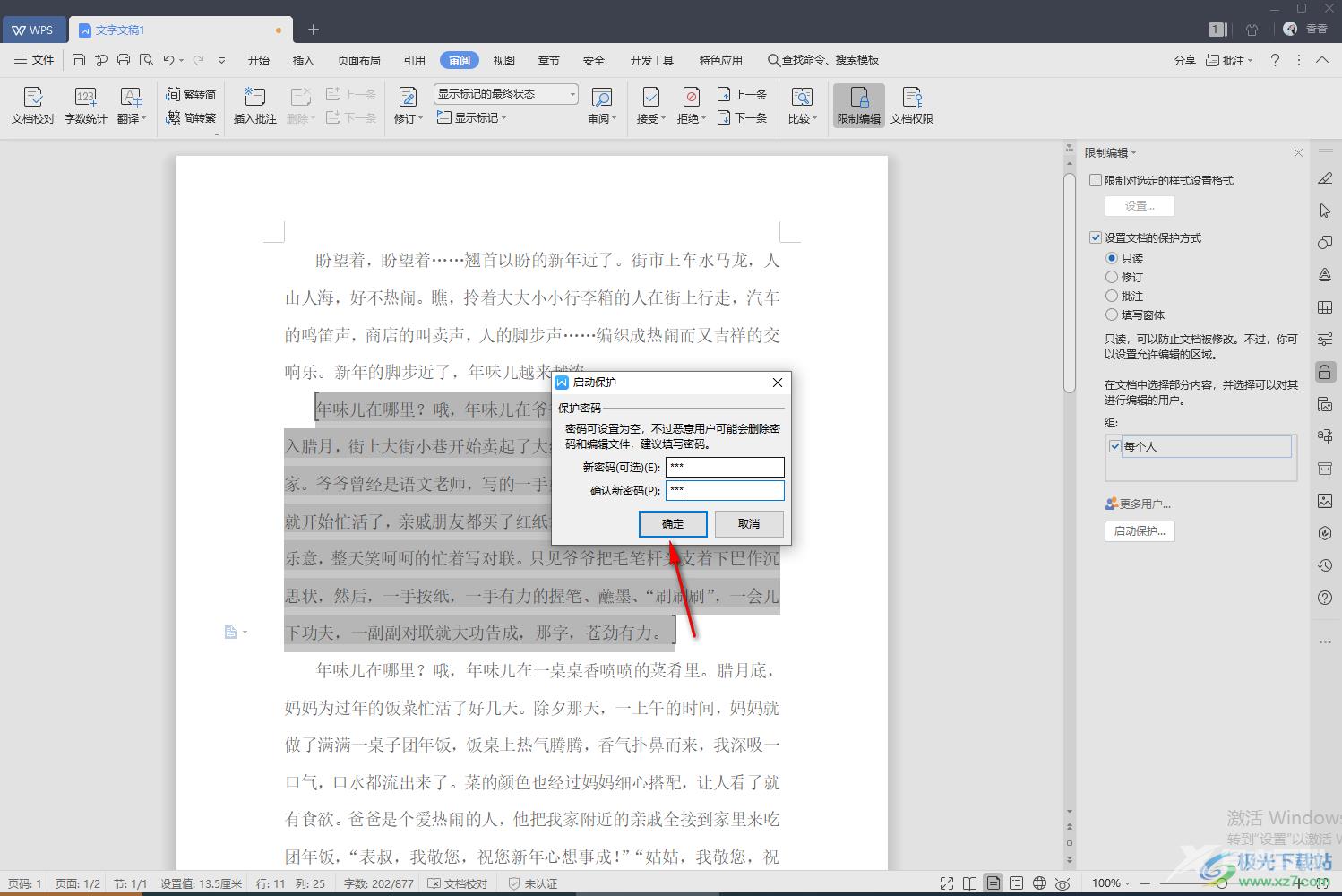Expand quick access toolbar customize arrow
Screen dimensions: 1342x896
click(x=221, y=60)
